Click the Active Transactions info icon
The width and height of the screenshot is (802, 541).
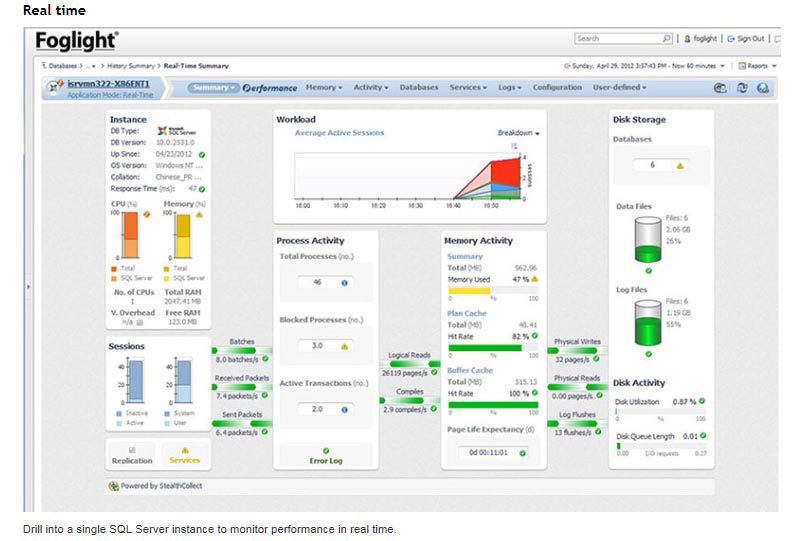[344, 410]
